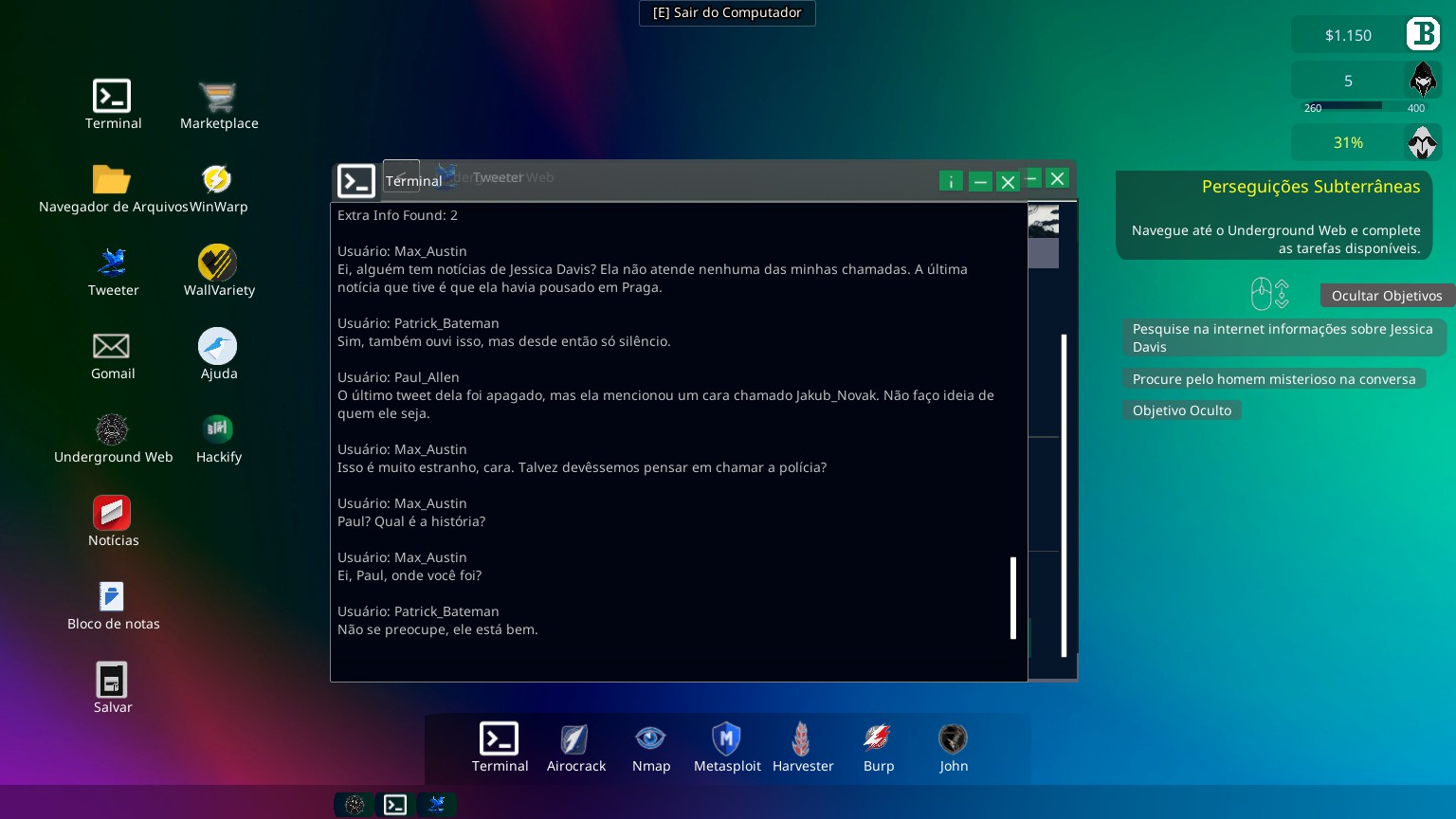This screenshot has width=1456, height=819.
Task: Open Navegador de Arquivos folder icon
Action: coord(112,180)
